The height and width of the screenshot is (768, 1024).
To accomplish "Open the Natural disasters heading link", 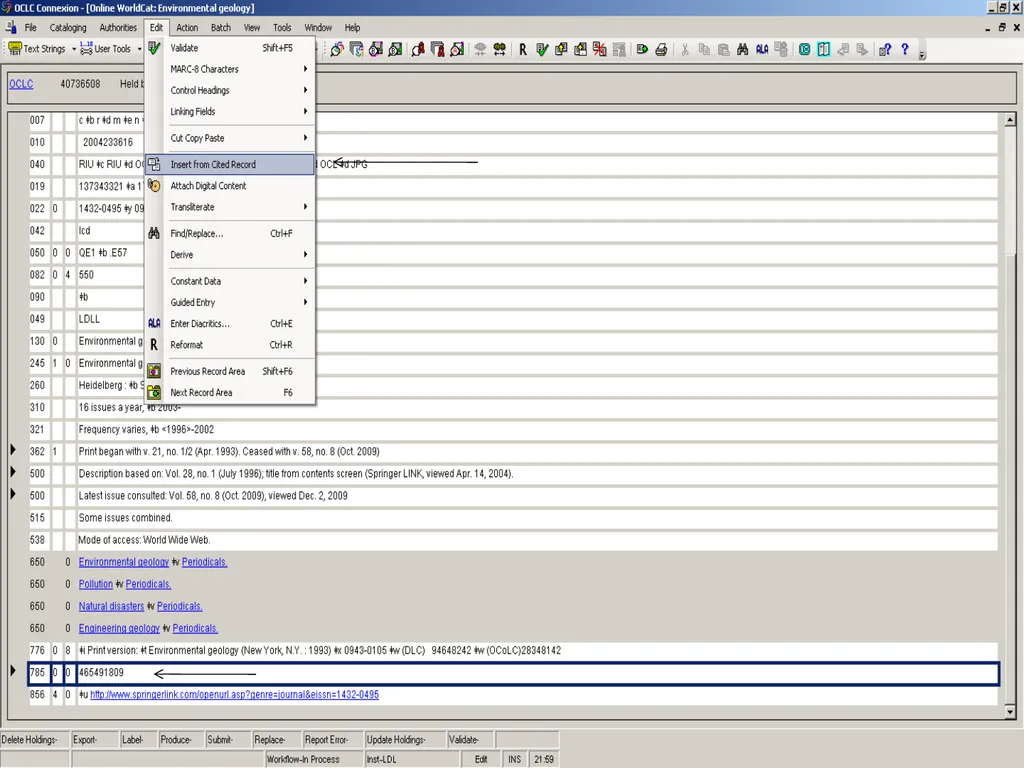I will click(111, 606).
